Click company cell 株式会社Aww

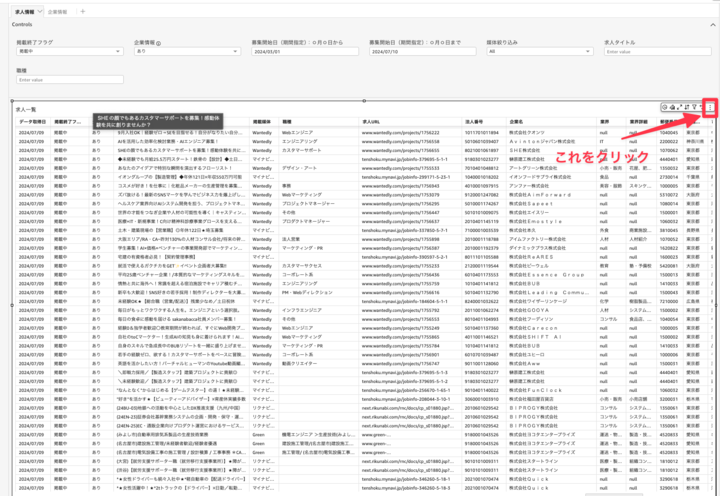(525, 364)
